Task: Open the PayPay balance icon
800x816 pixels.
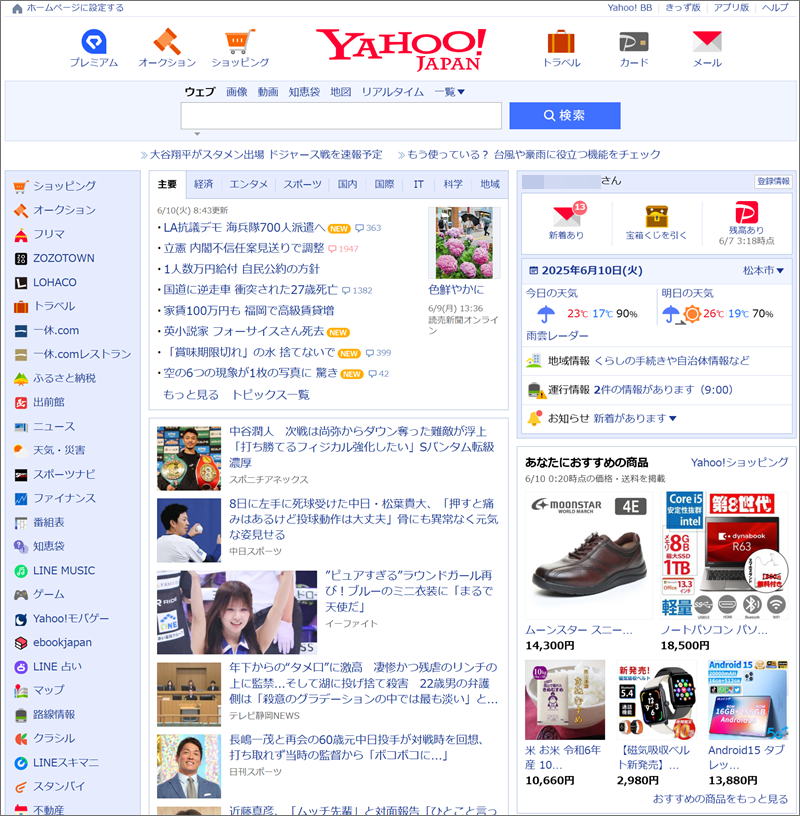Action: 746,212
